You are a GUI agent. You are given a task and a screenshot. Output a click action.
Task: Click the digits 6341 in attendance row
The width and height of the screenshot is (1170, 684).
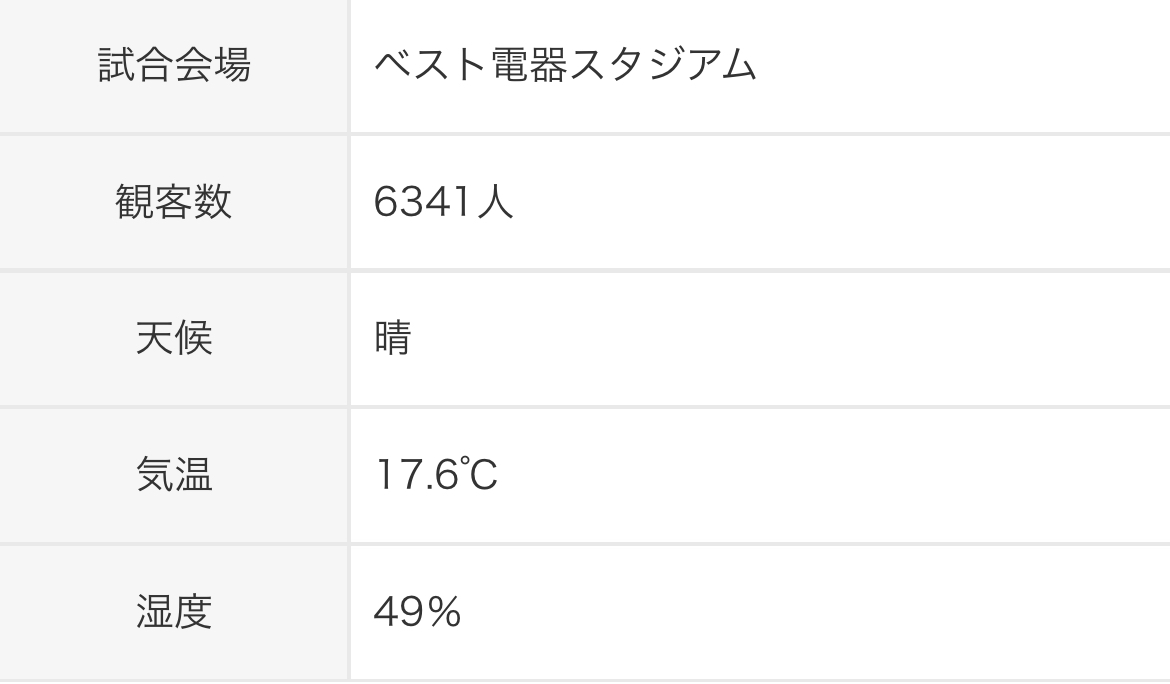pyautogui.click(x=422, y=202)
